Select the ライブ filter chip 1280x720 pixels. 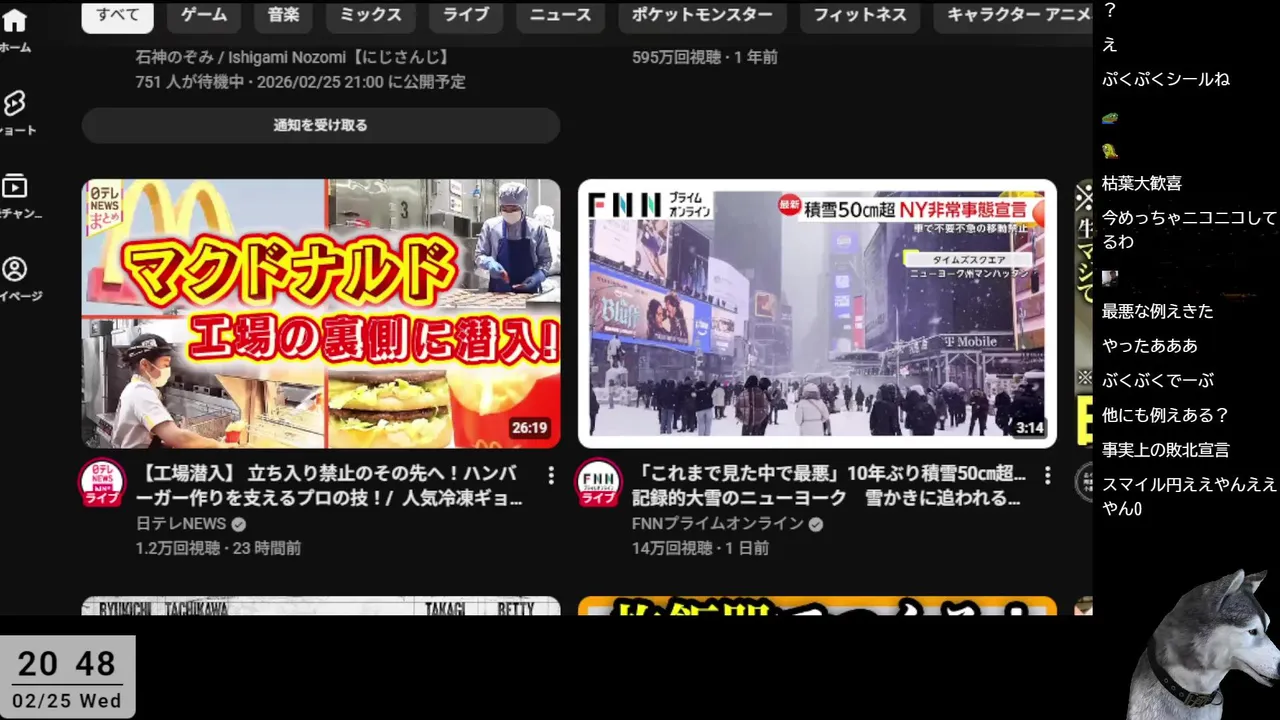pos(466,15)
